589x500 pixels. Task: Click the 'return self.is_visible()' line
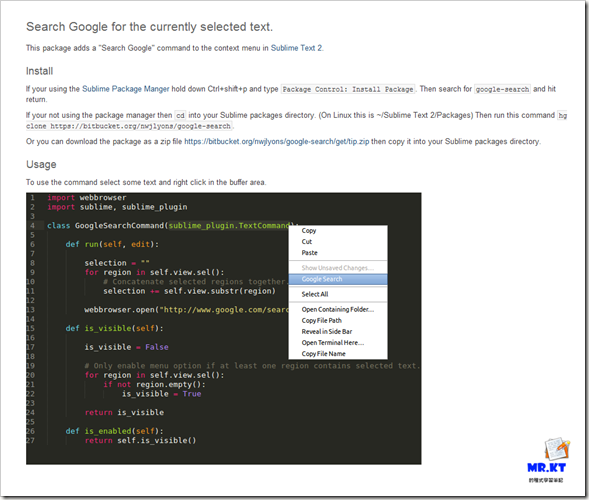(140, 440)
